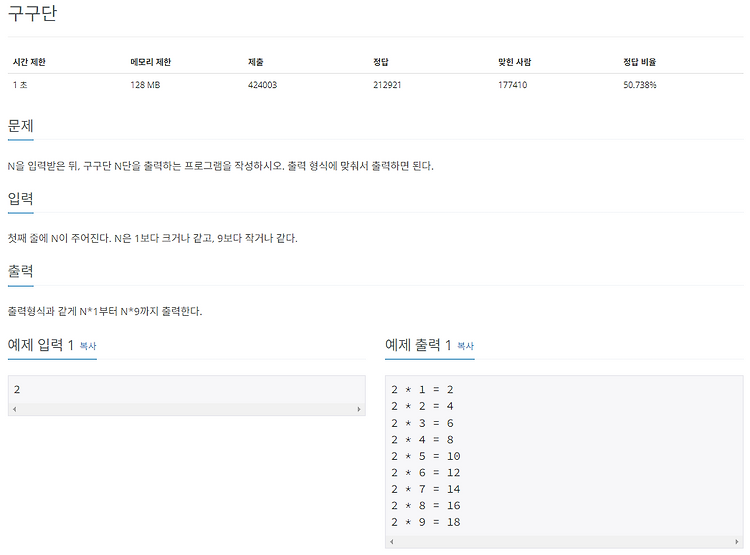
Task: Click the 정답 column header
Action: tap(381, 62)
